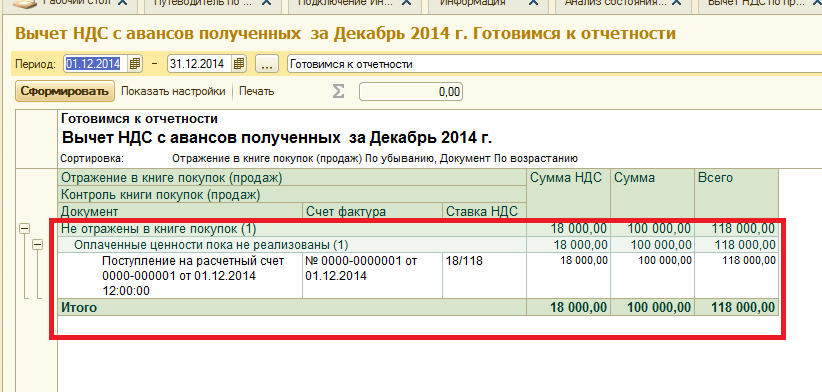Open calendar picker for start date 01.12.2014
Image resolution: width=822 pixels, height=392 pixels.
point(135,64)
